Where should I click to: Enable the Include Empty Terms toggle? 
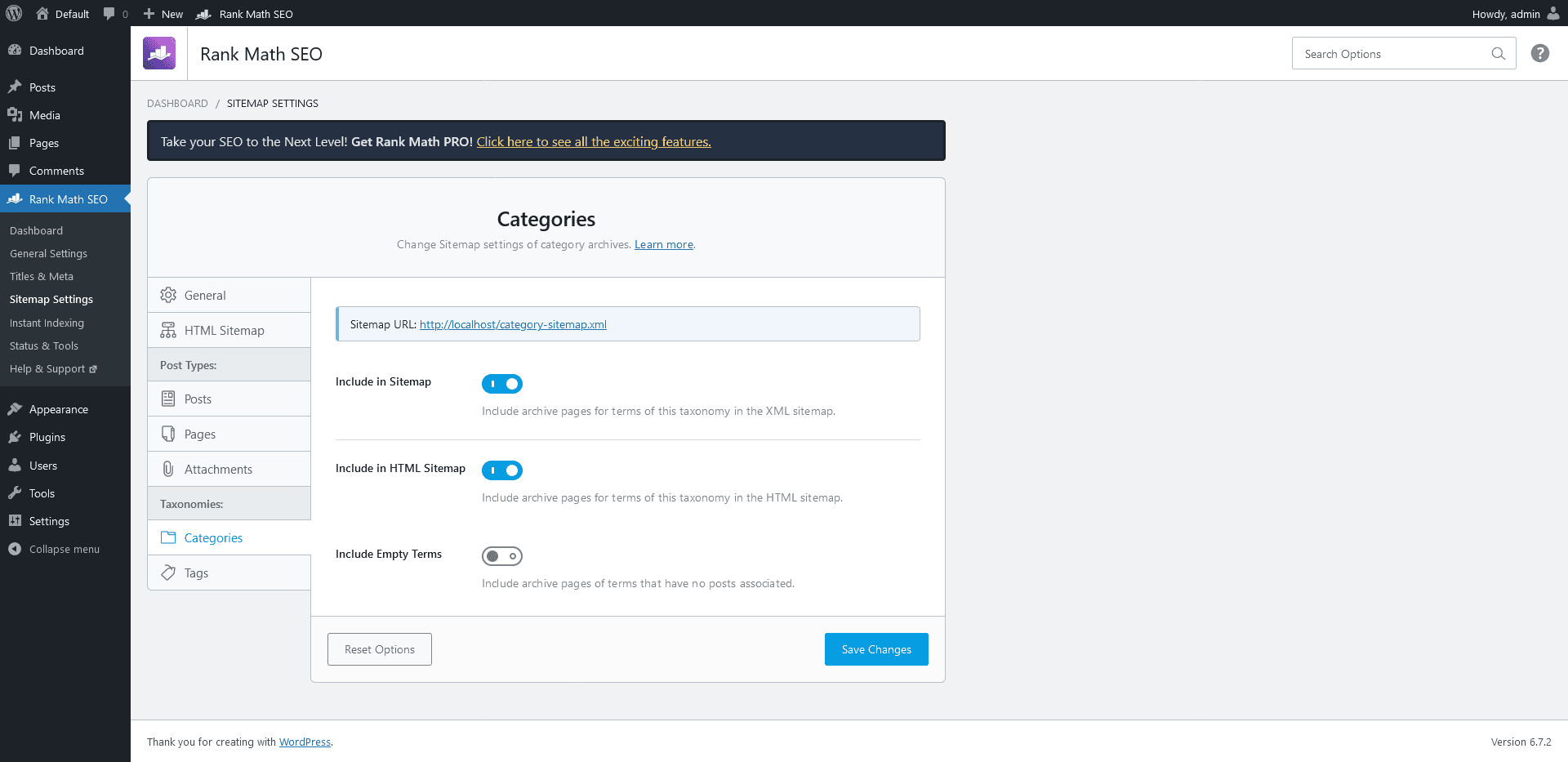(x=501, y=556)
